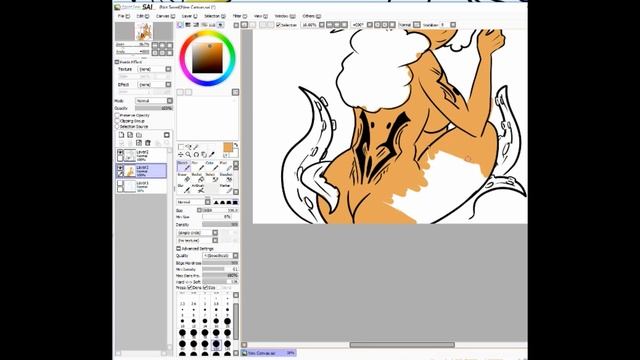Open the brush Quality dropdown

tap(220, 256)
